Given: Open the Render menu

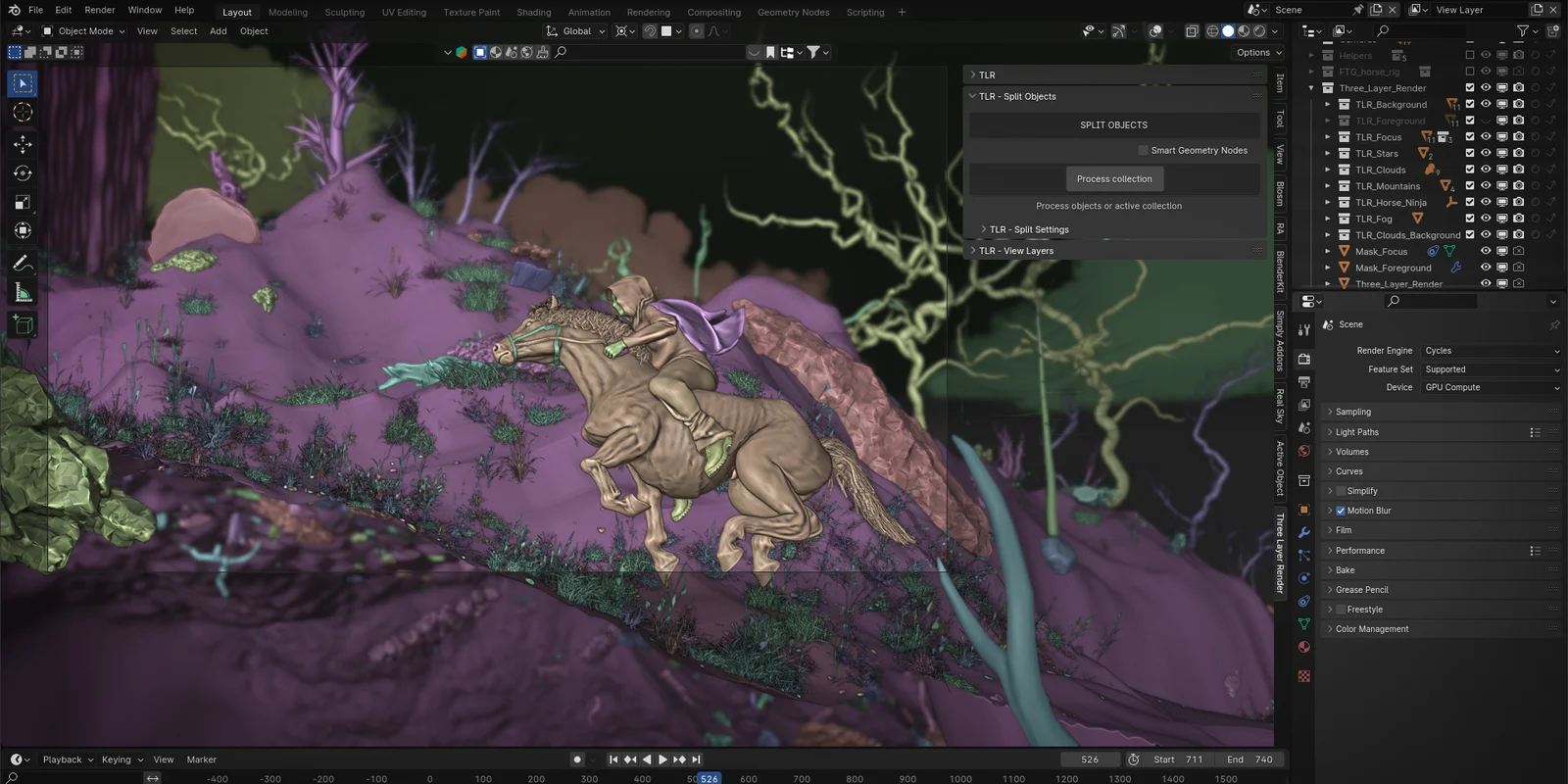Looking at the screenshot, I should [x=100, y=10].
